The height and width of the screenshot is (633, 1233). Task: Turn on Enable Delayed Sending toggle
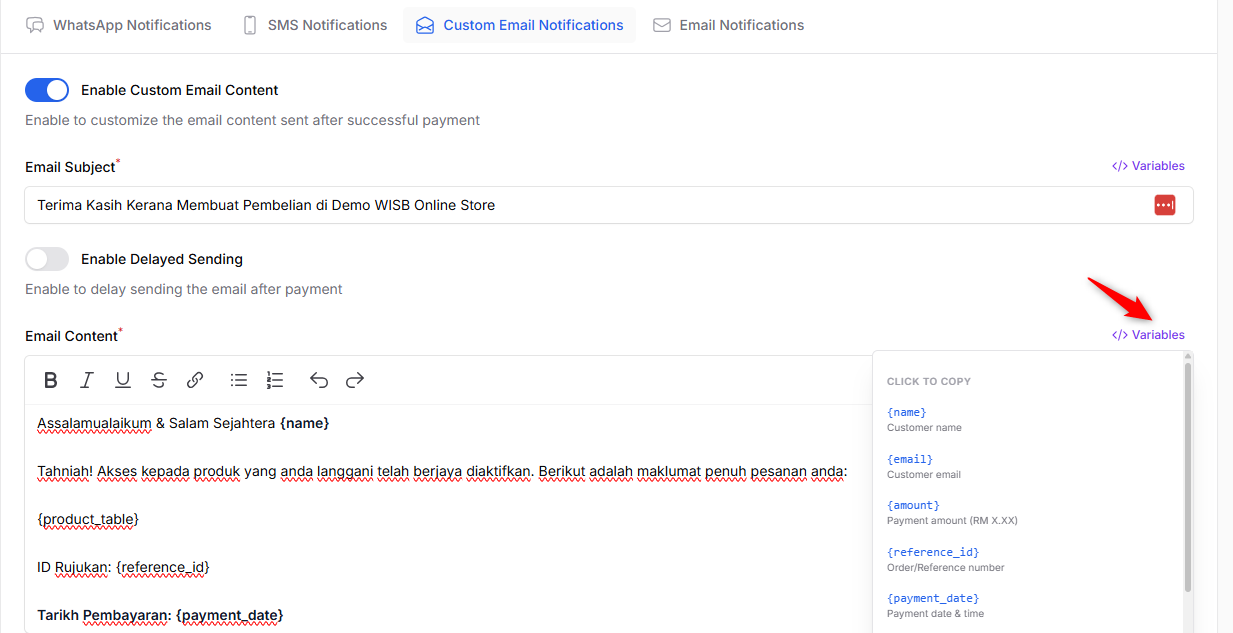47,259
